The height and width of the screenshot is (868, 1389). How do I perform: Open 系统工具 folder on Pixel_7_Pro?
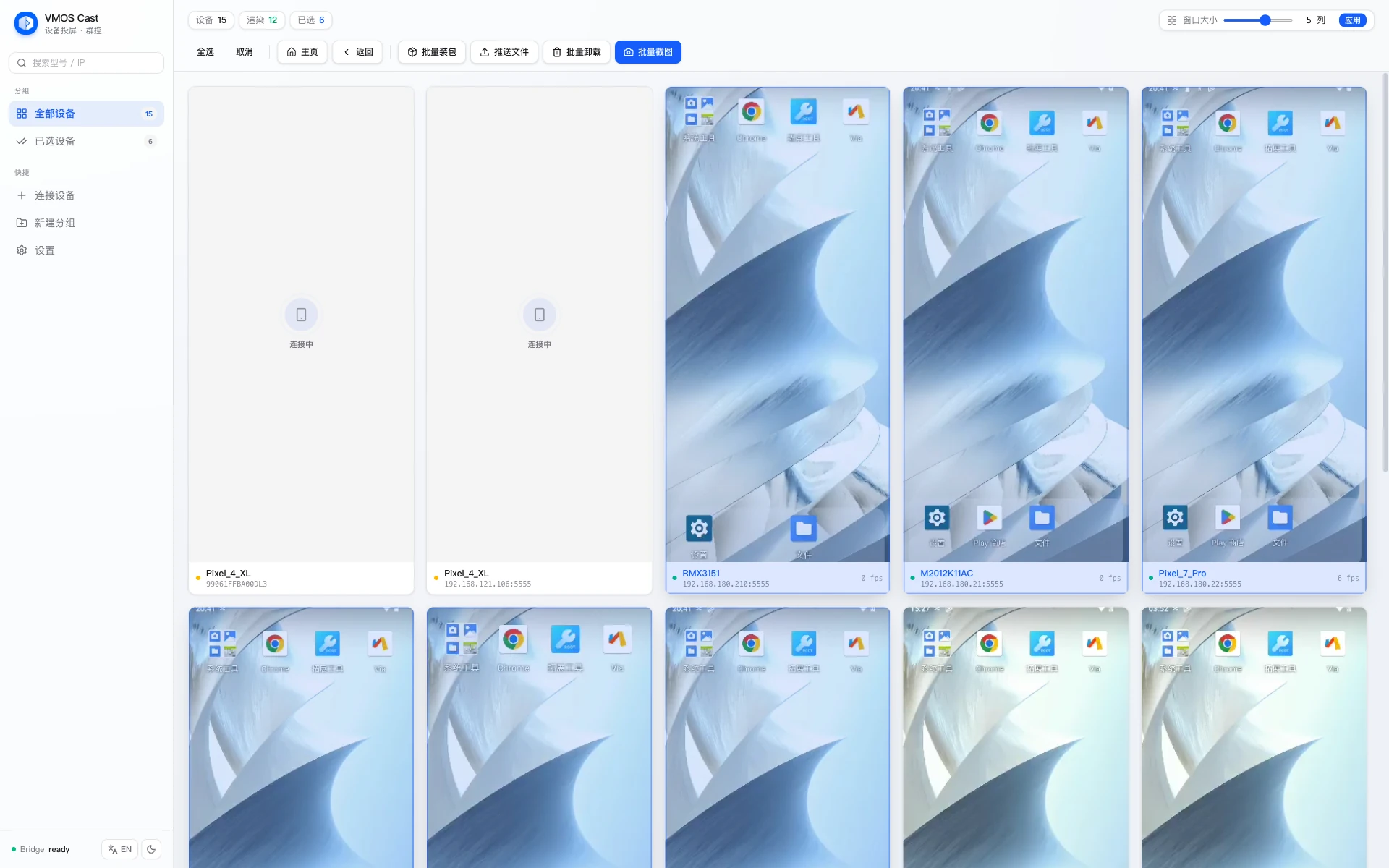tap(1175, 123)
